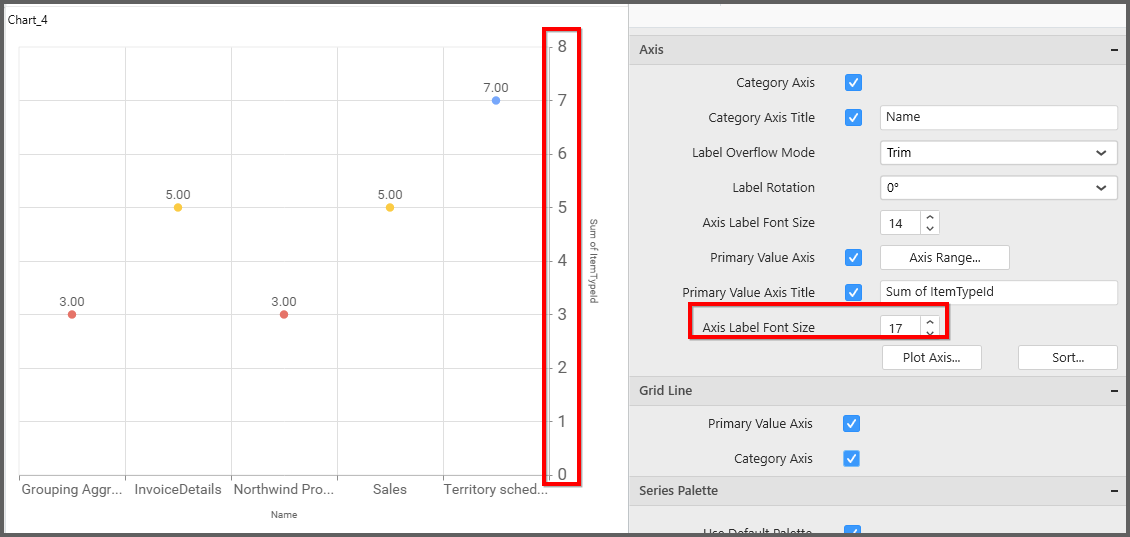The height and width of the screenshot is (537, 1130).
Task: Open the Label Overflow Mode dropdown
Action: (x=998, y=153)
